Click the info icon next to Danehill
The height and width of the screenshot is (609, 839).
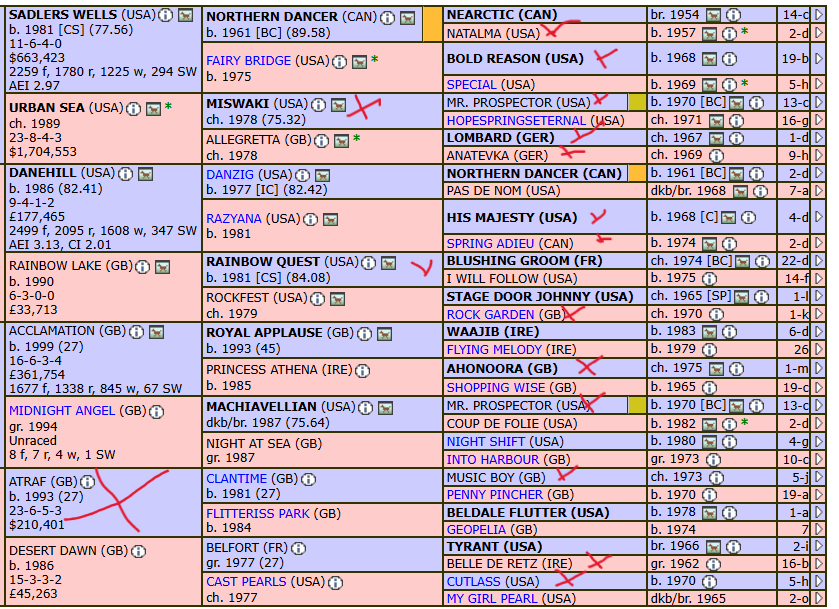pos(127,173)
